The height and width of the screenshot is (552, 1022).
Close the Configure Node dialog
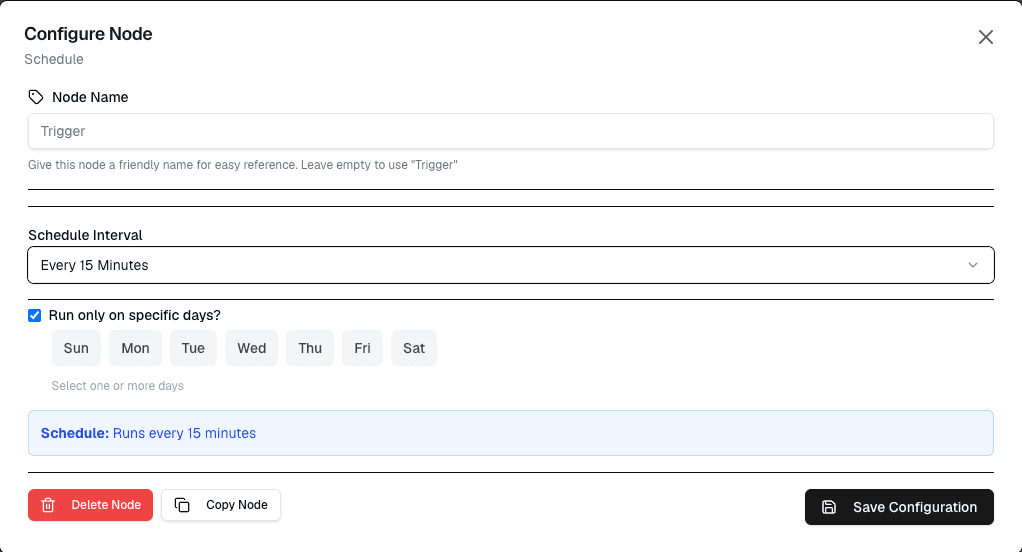tap(986, 37)
